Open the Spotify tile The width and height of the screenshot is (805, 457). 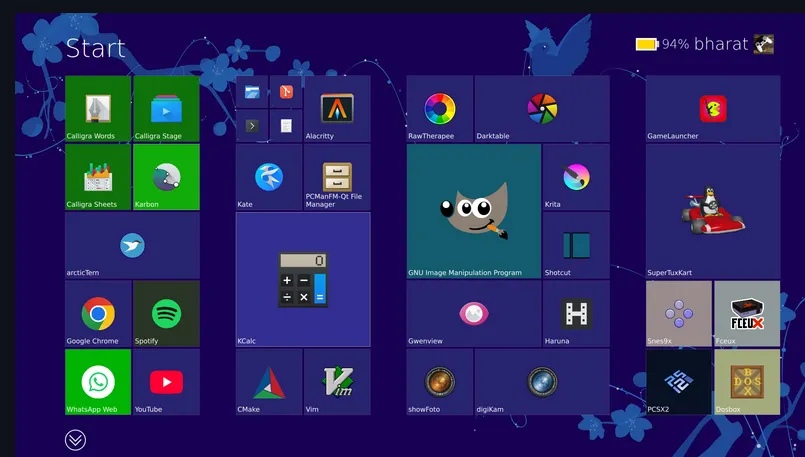click(x=166, y=313)
